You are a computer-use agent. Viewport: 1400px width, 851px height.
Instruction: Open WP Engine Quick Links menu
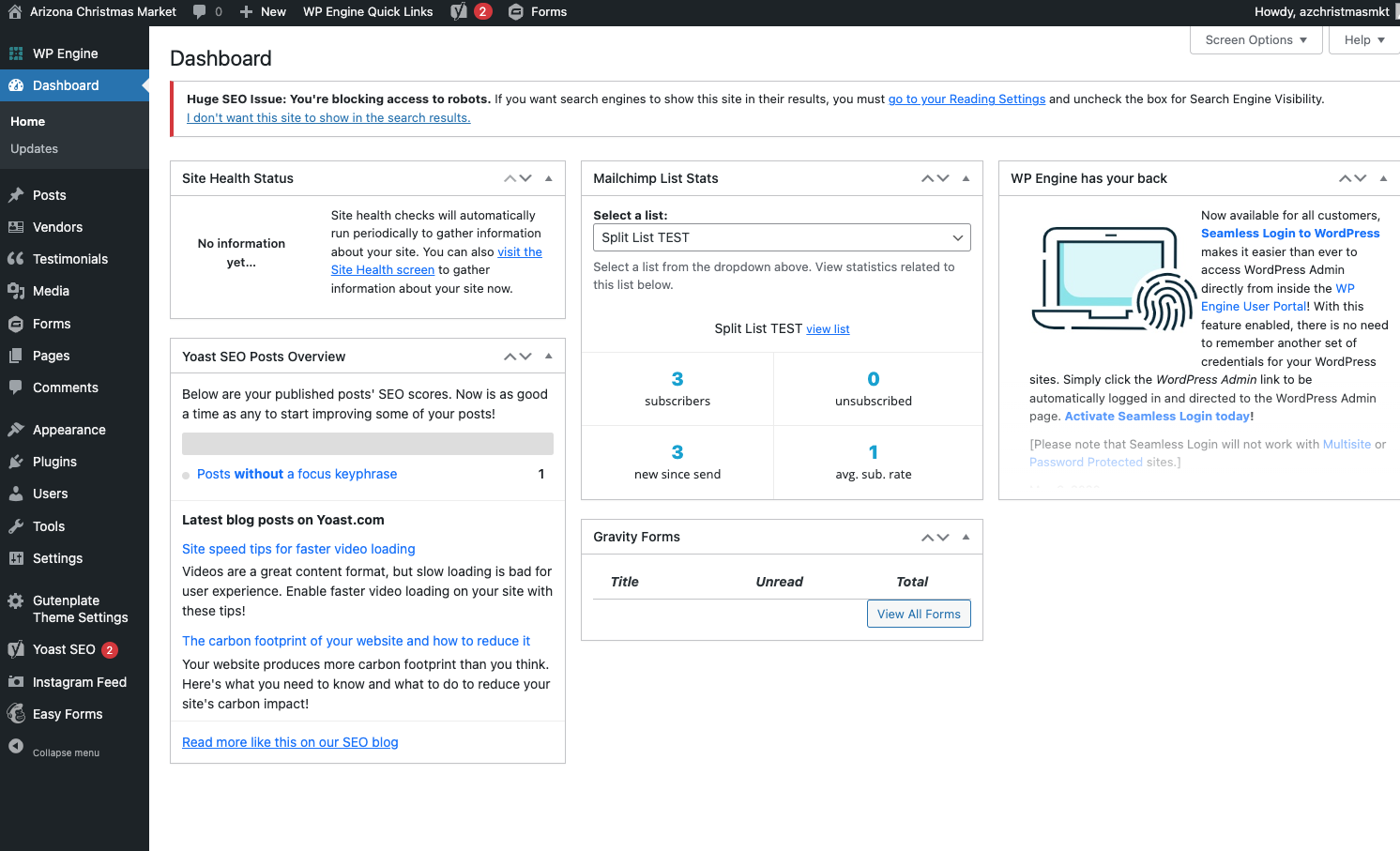[368, 11]
